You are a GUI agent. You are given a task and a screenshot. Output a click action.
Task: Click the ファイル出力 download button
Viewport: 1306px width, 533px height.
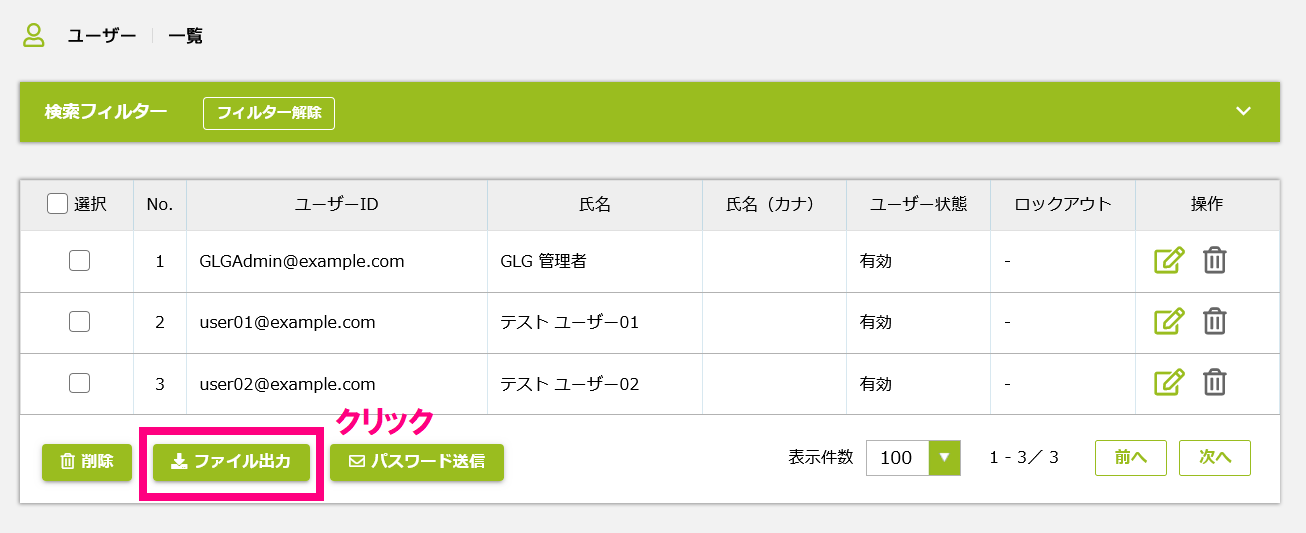coord(231,462)
